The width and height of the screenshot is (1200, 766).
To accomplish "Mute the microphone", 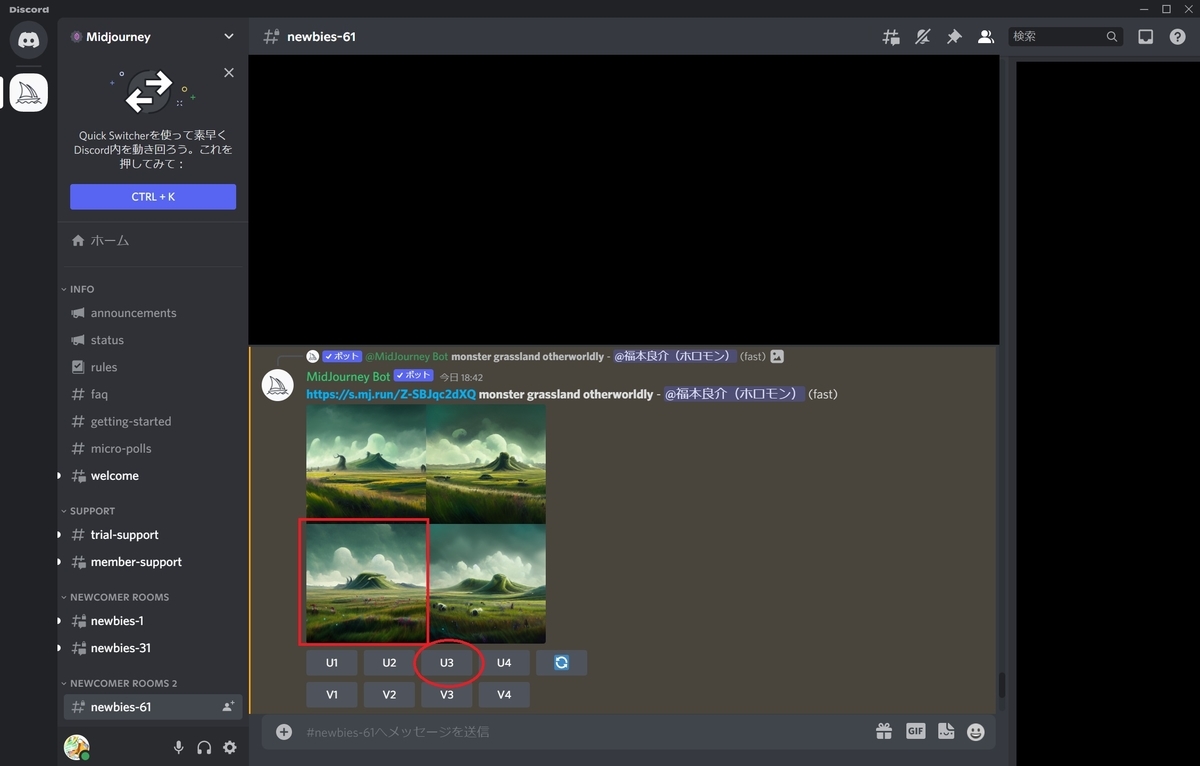I will (179, 747).
